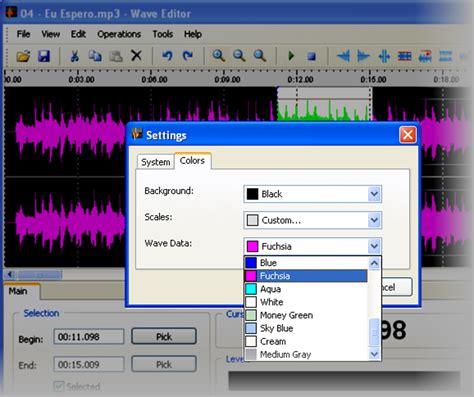The image size is (474, 397).
Task: Click the Cancel button in Settings
Action: [x=397, y=287]
